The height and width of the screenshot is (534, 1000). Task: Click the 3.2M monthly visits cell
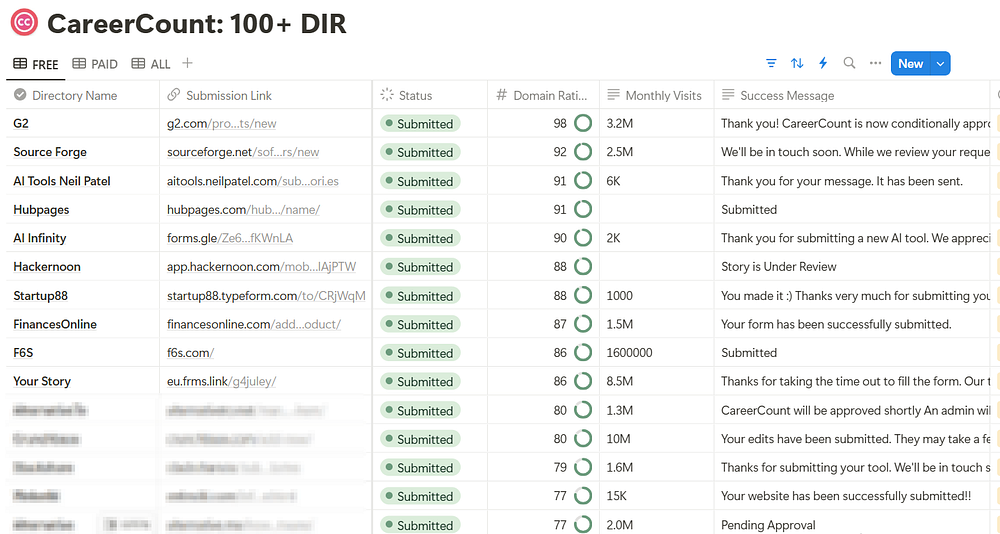click(657, 123)
